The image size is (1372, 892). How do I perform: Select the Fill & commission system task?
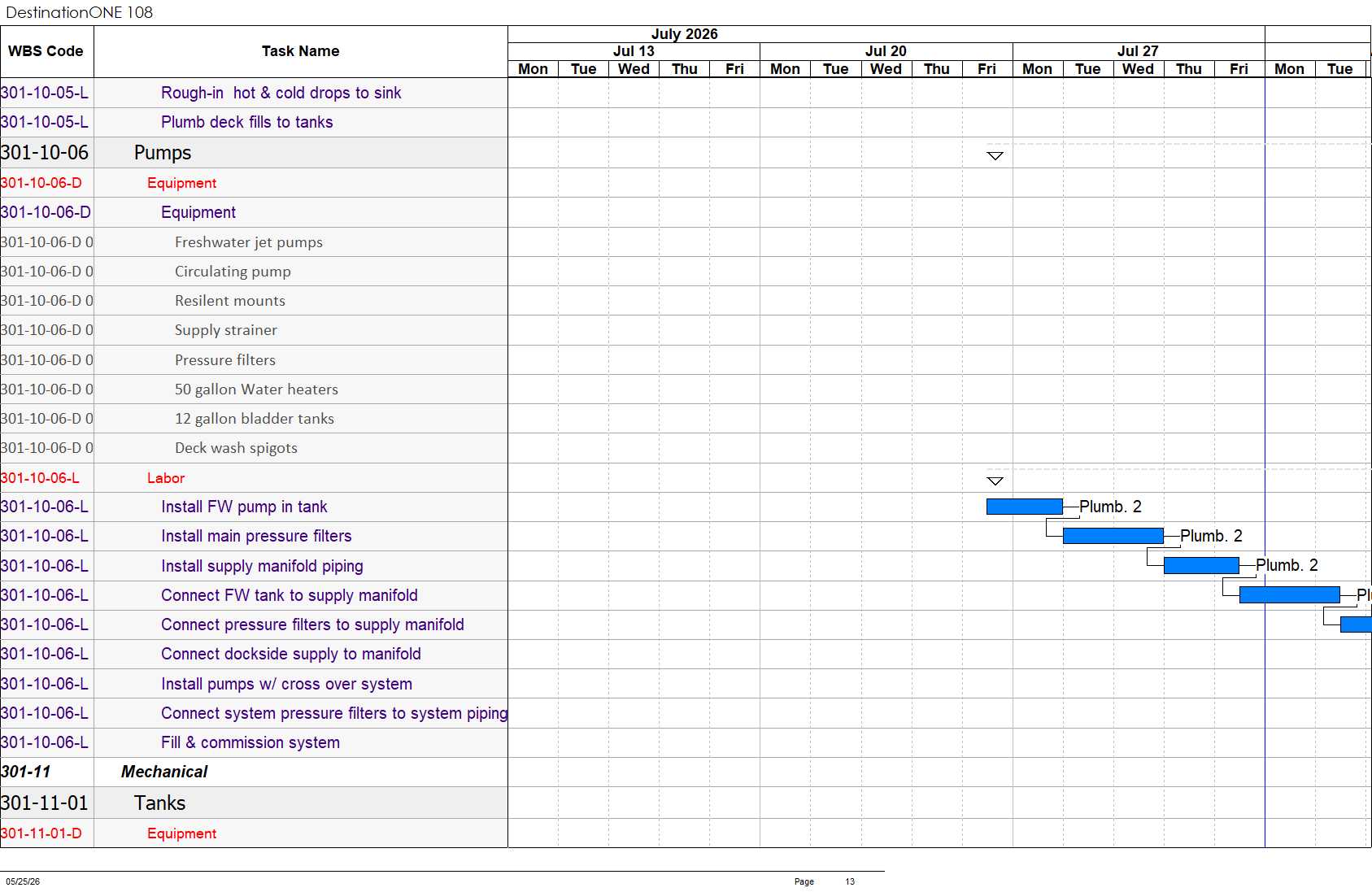(250, 742)
